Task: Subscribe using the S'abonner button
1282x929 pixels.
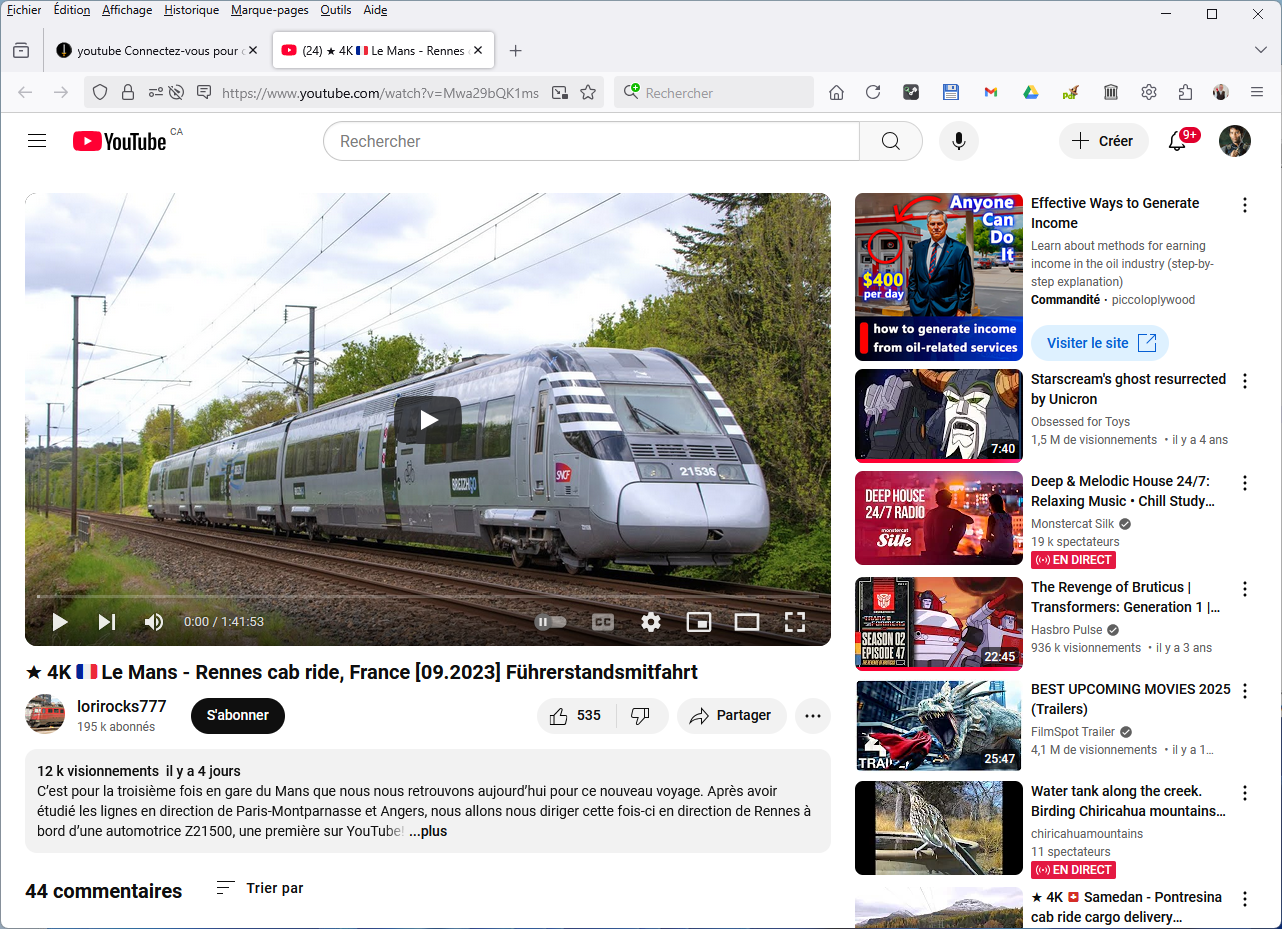Action: pos(238,715)
